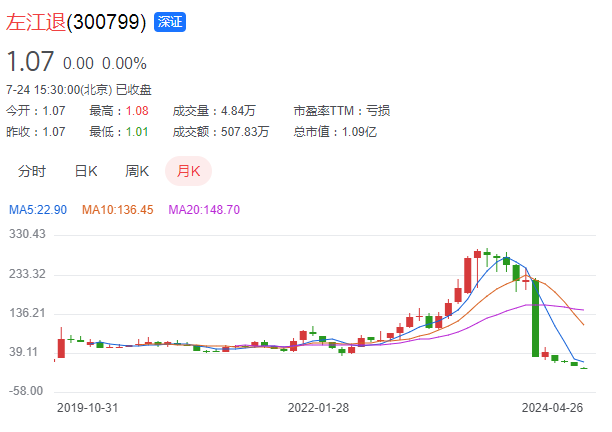Viewport: 612px width, 432px height.
Task: Click the 136.21 price axis label
Action: point(27,313)
